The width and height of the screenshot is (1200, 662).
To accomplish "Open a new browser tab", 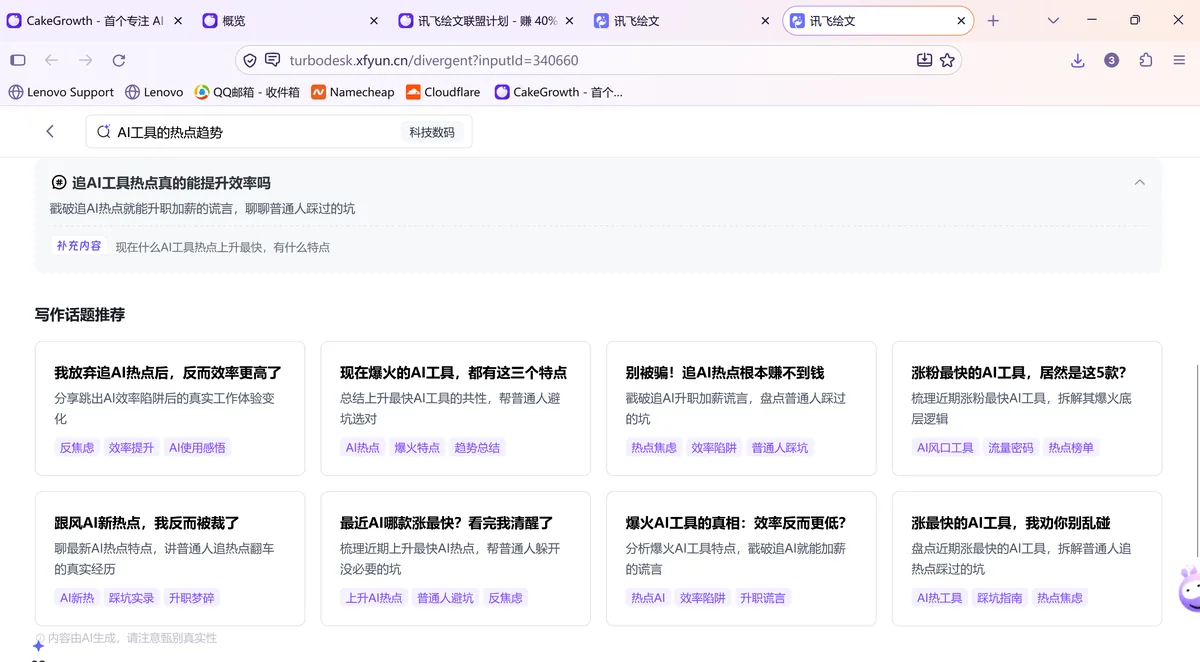I will [993, 20].
